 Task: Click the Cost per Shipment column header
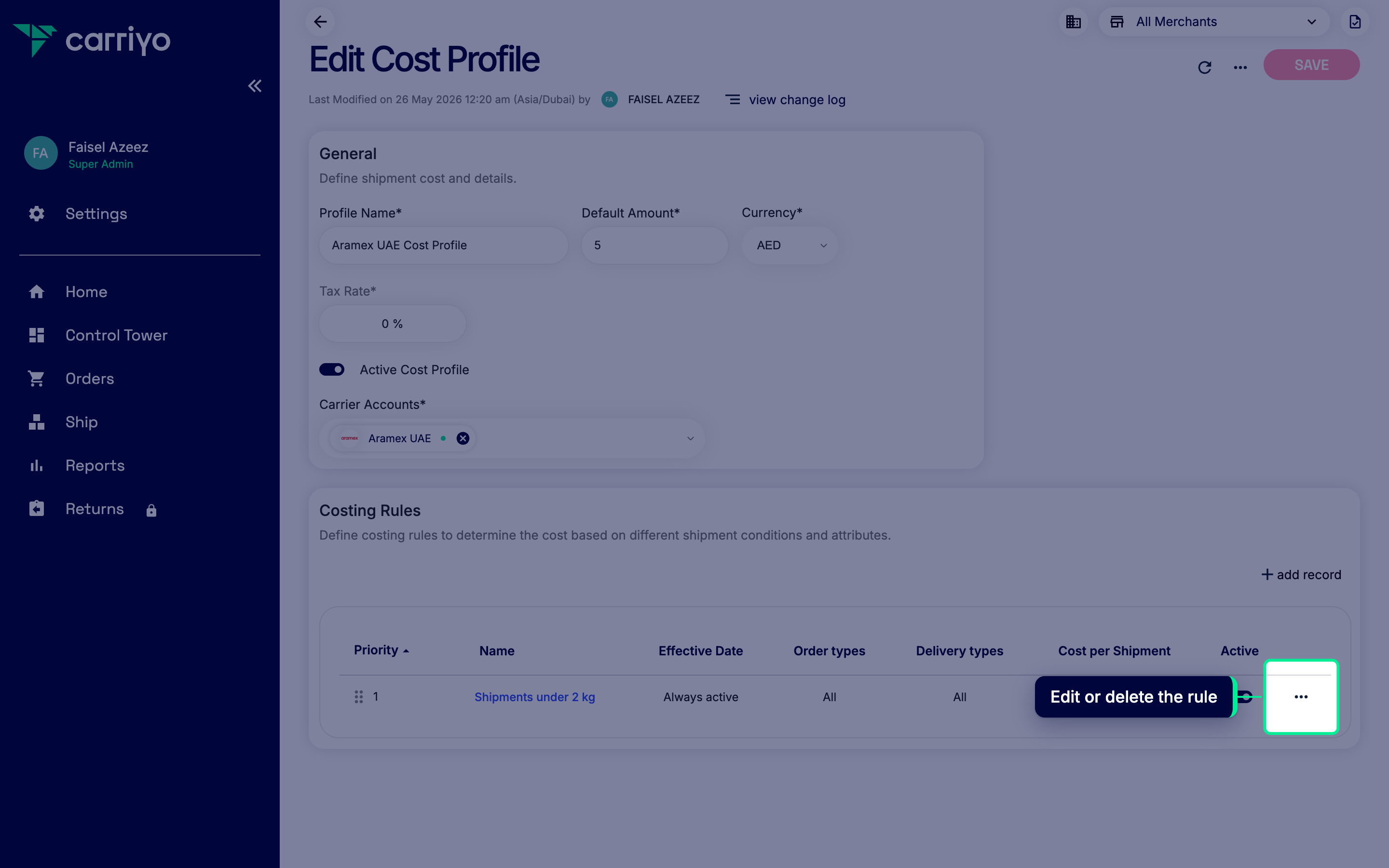(1114, 651)
